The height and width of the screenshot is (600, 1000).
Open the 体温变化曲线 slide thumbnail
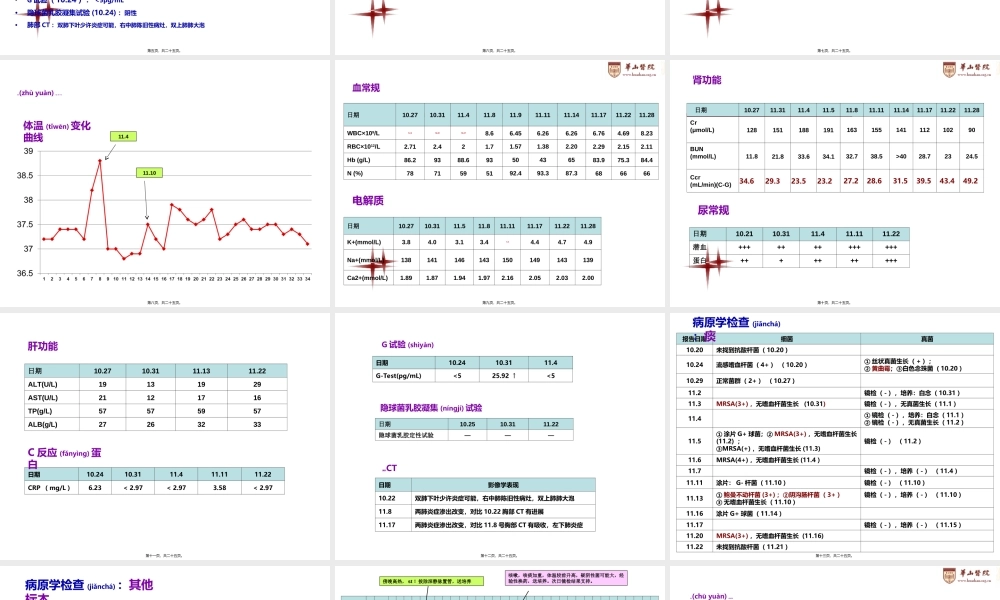[165, 180]
